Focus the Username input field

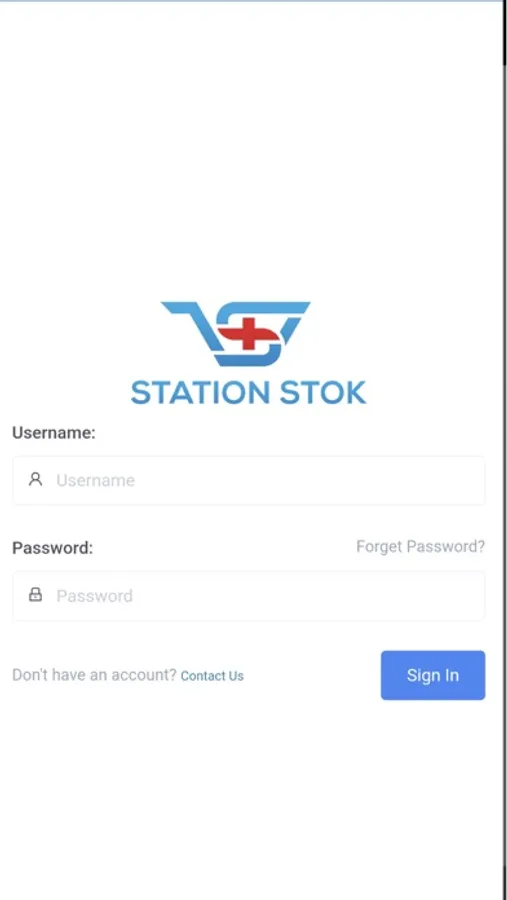coord(249,480)
